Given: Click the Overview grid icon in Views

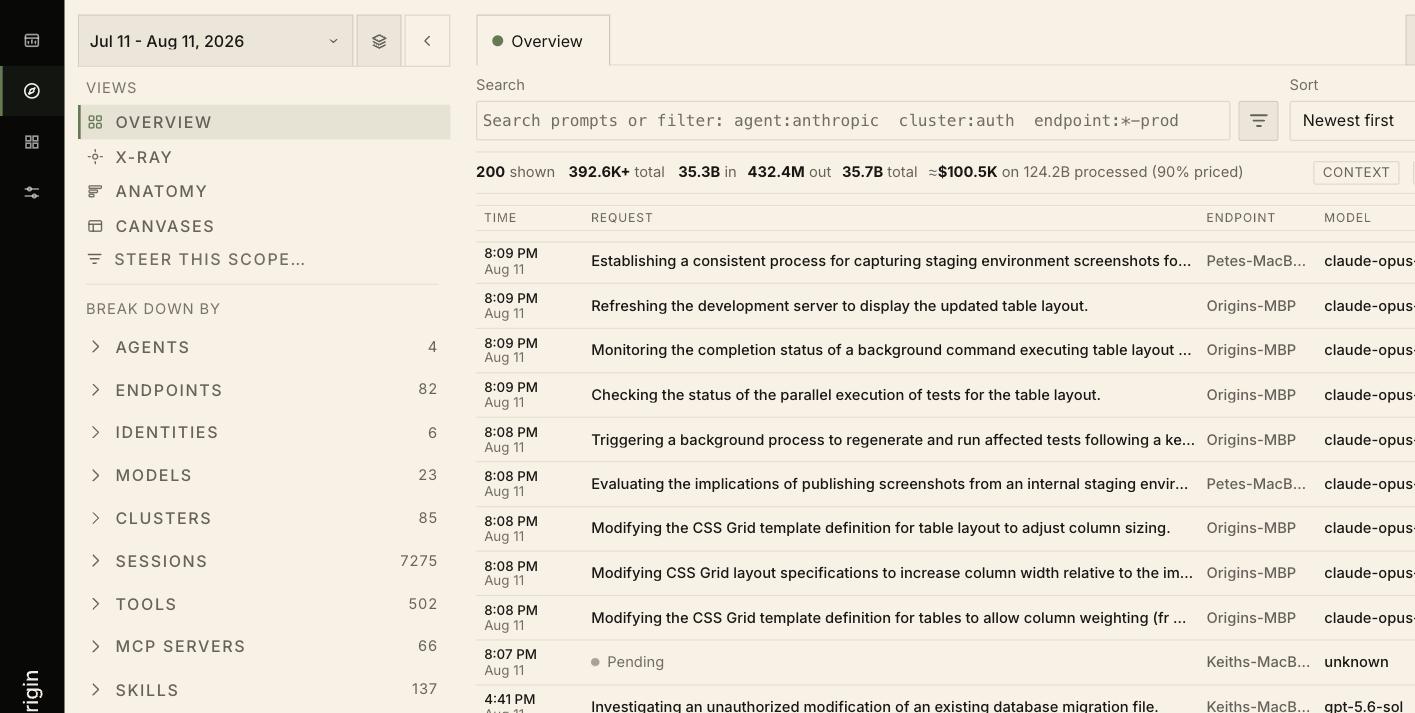Looking at the screenshot, I should pos(95,122).
